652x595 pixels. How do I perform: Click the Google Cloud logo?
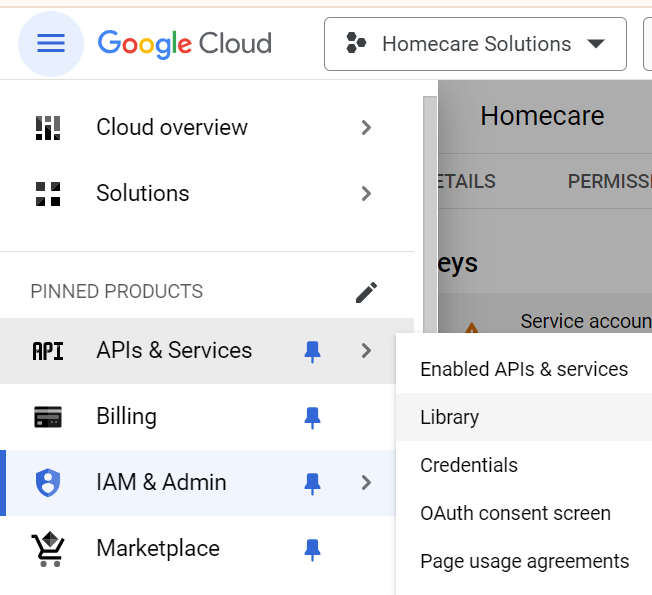(185, 44)
